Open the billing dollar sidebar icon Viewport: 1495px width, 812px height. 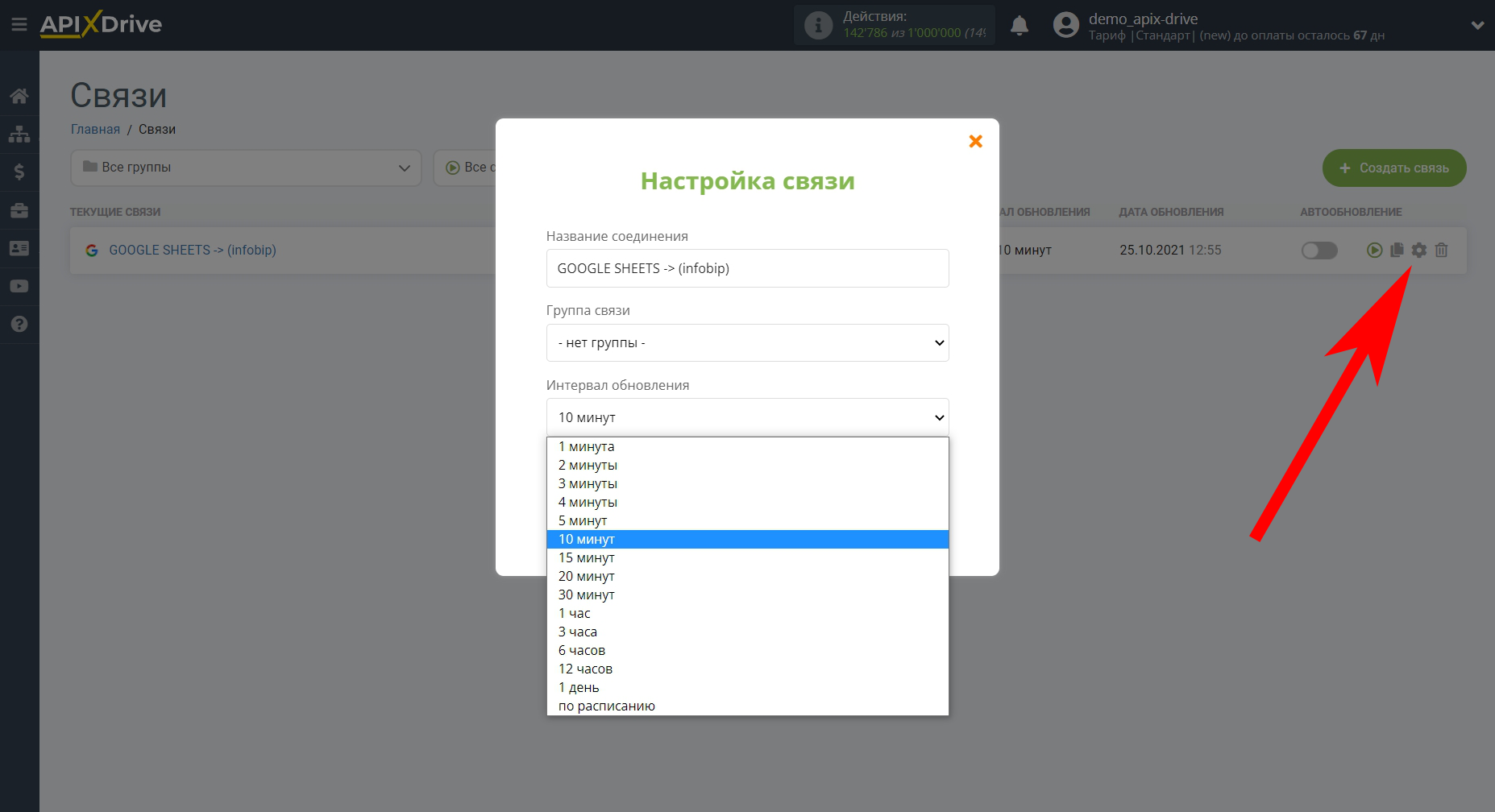[x=19, y=172]
